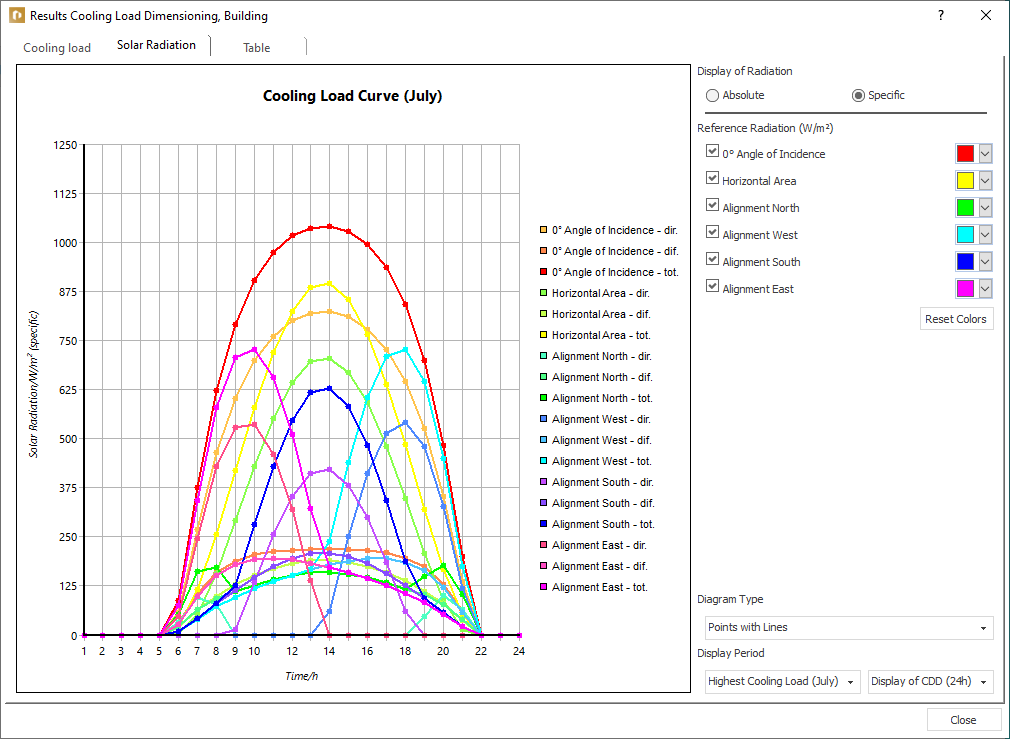Click the Diagram Type label

730,599
